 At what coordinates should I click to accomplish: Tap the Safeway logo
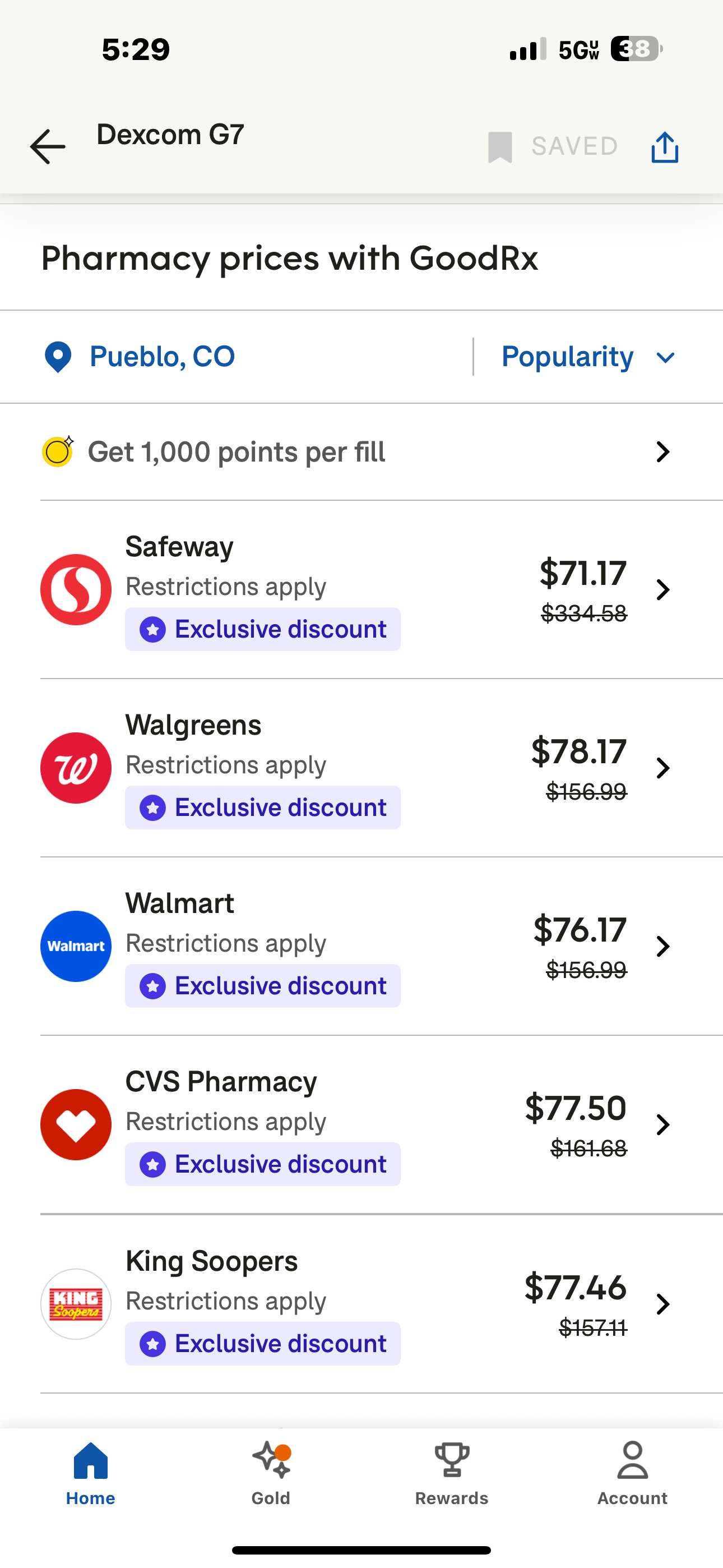[x=76, y=589]
